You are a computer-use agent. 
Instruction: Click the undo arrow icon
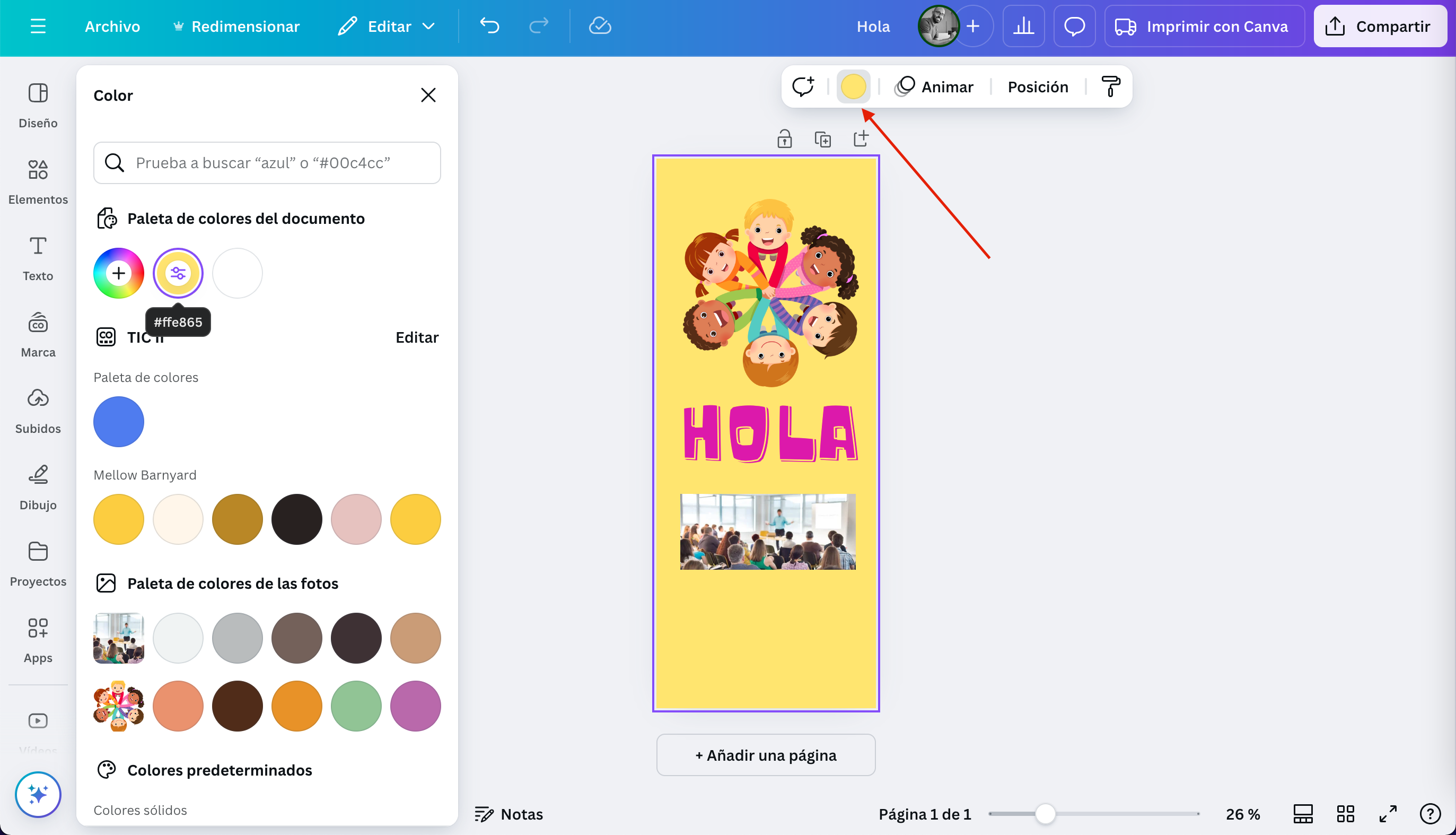pos(489,27)
